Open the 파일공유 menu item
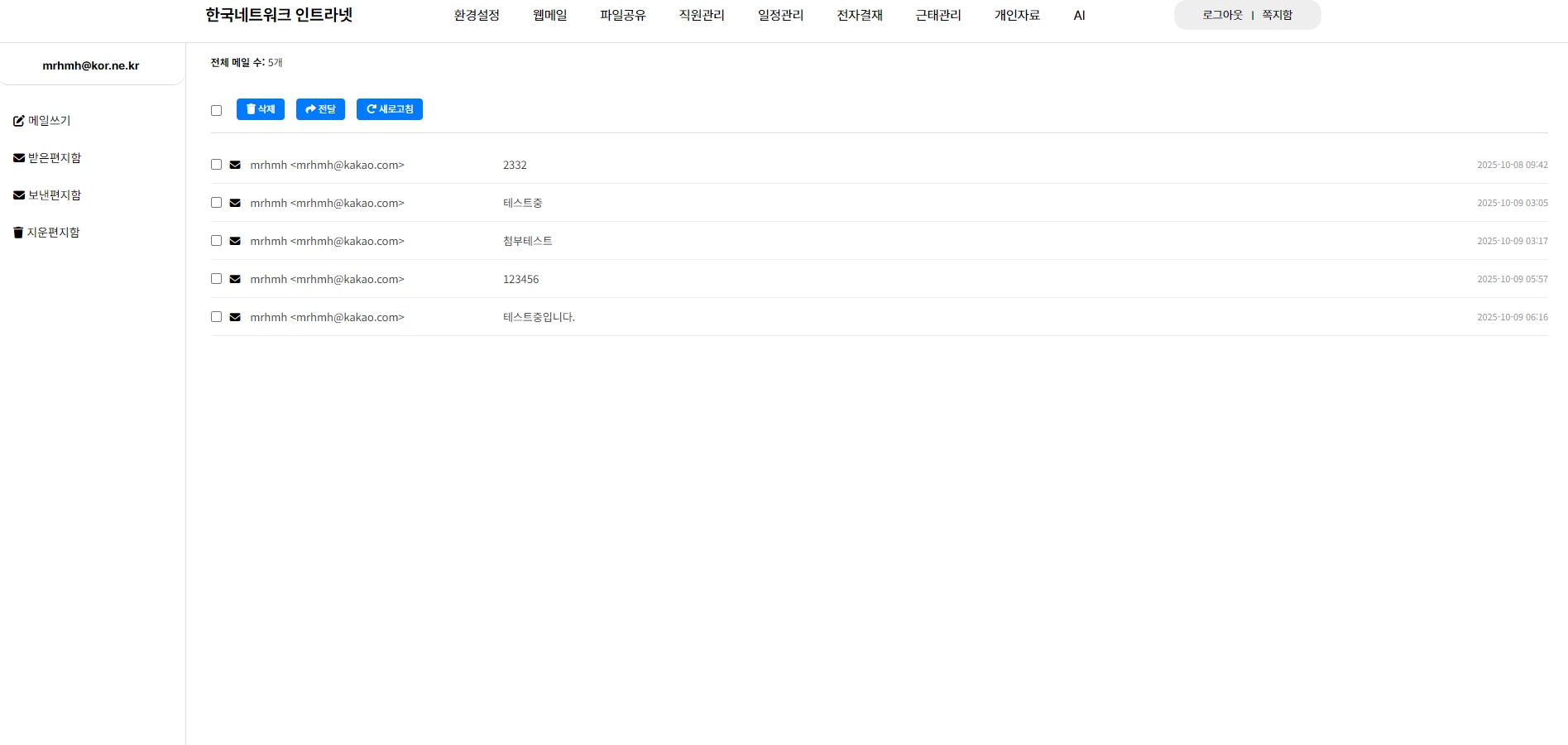Screen dimensions: 1568x745 coord(622,16)
